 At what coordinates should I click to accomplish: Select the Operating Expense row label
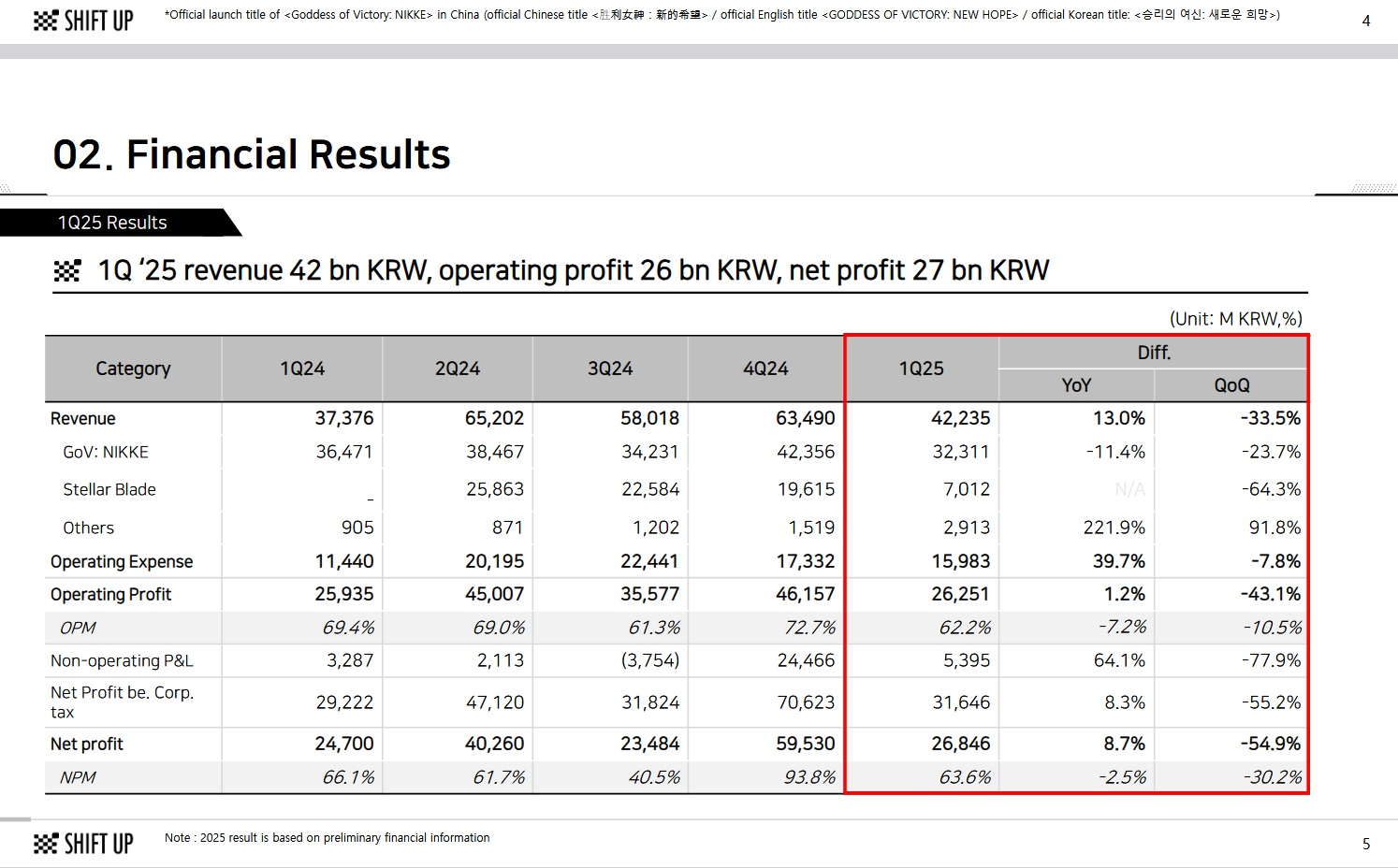pyautogui.click(x=122, y=561)
